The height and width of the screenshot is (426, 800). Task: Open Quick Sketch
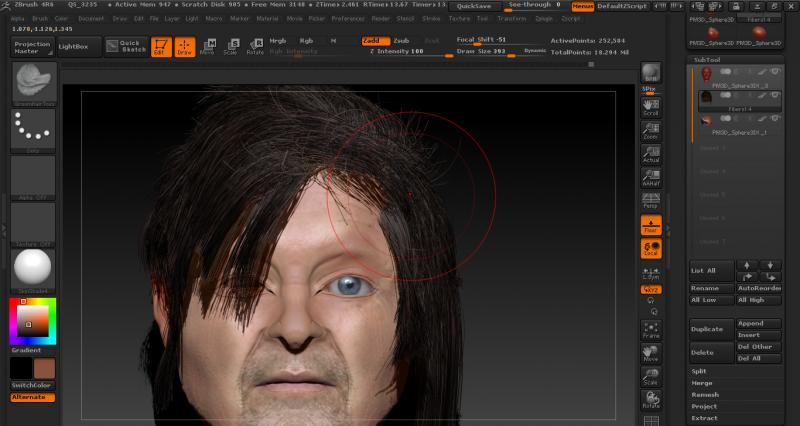[128, 46]
